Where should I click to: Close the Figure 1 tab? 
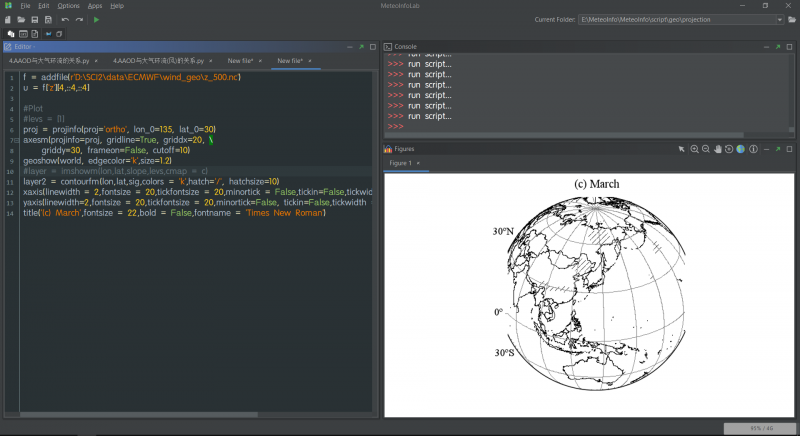(x=418, y=162)
